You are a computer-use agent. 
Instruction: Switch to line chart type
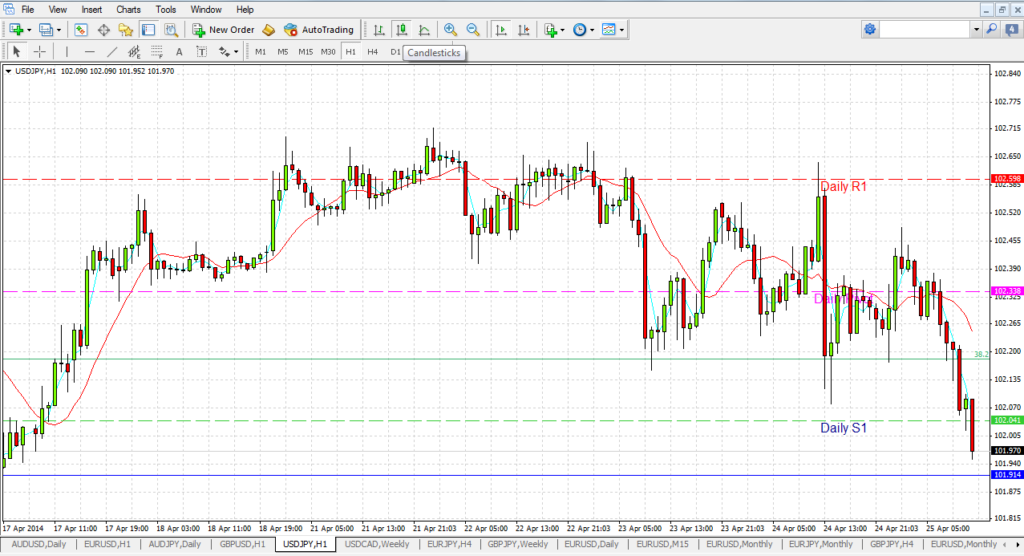(x=424, y=29)
